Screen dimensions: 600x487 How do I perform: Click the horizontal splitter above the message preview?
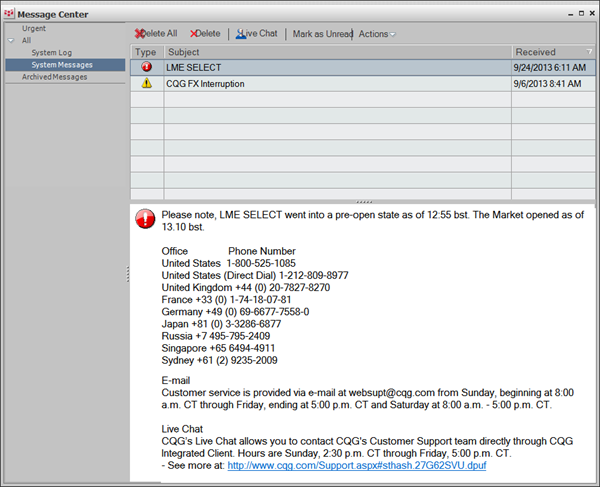[364, 202]
